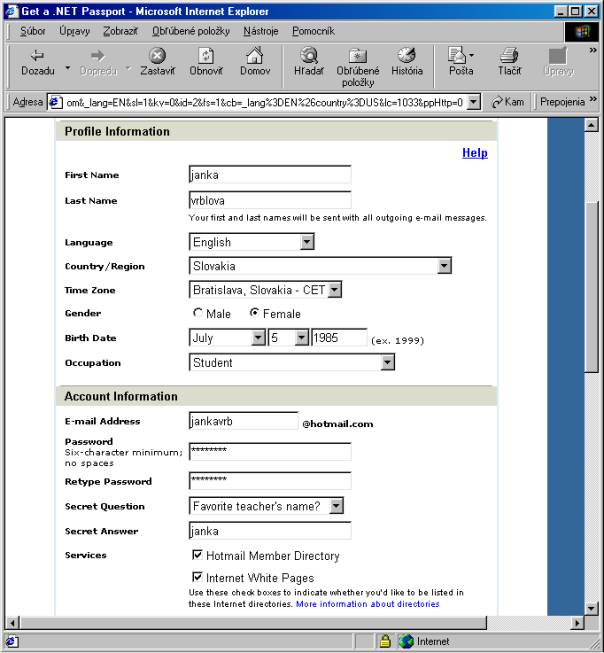The width and height of the screenshot is (604, 653).
Task: Go to Domov home page icon
Action: 254,57
